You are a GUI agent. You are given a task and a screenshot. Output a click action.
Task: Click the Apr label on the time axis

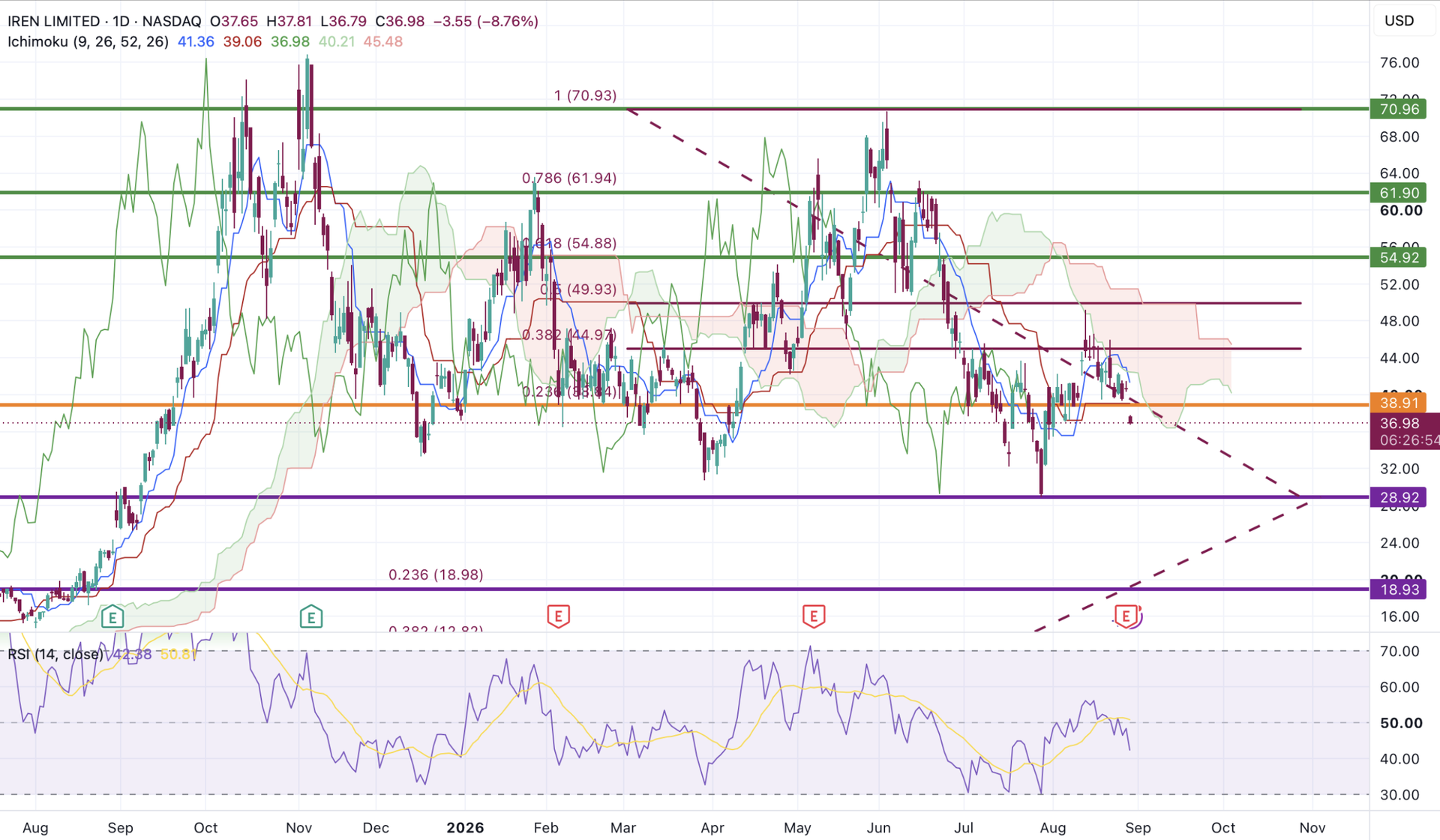(x=712, y=827)
